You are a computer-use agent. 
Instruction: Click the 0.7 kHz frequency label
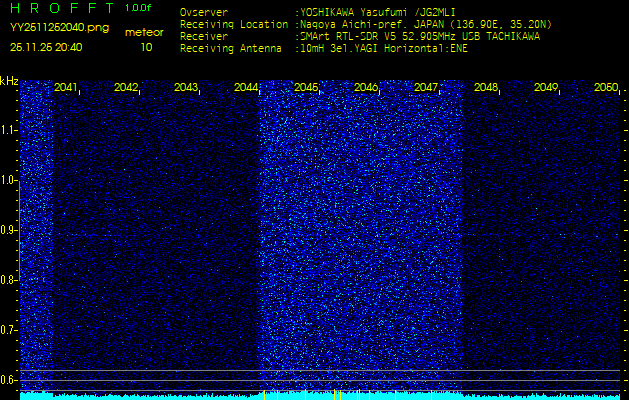[8, 330]
